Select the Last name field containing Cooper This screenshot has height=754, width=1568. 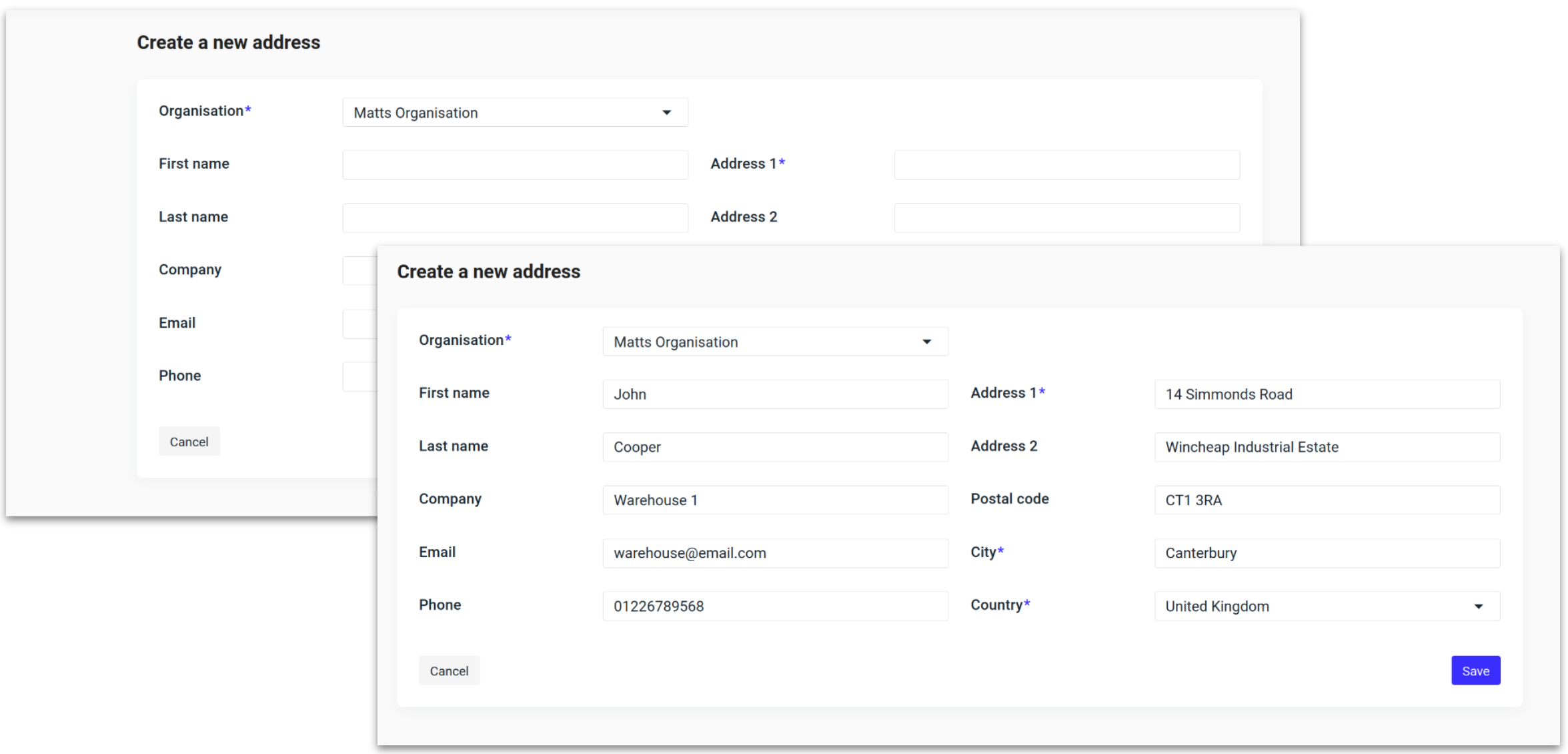point(774,446)
